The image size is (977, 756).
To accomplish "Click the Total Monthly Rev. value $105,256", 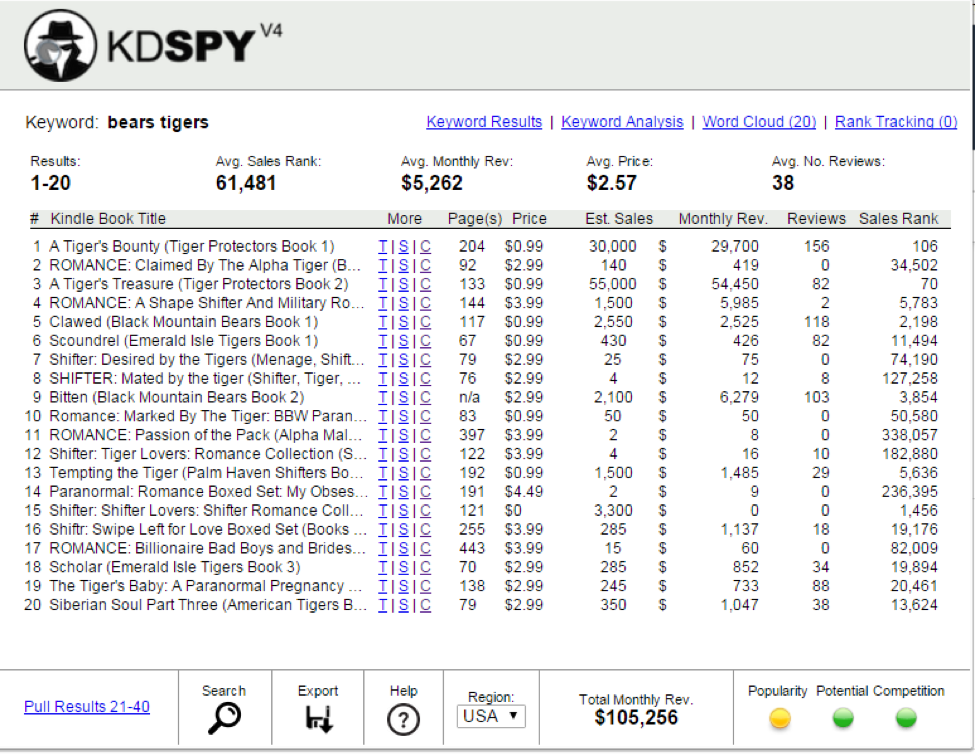I will coord(636,718).
